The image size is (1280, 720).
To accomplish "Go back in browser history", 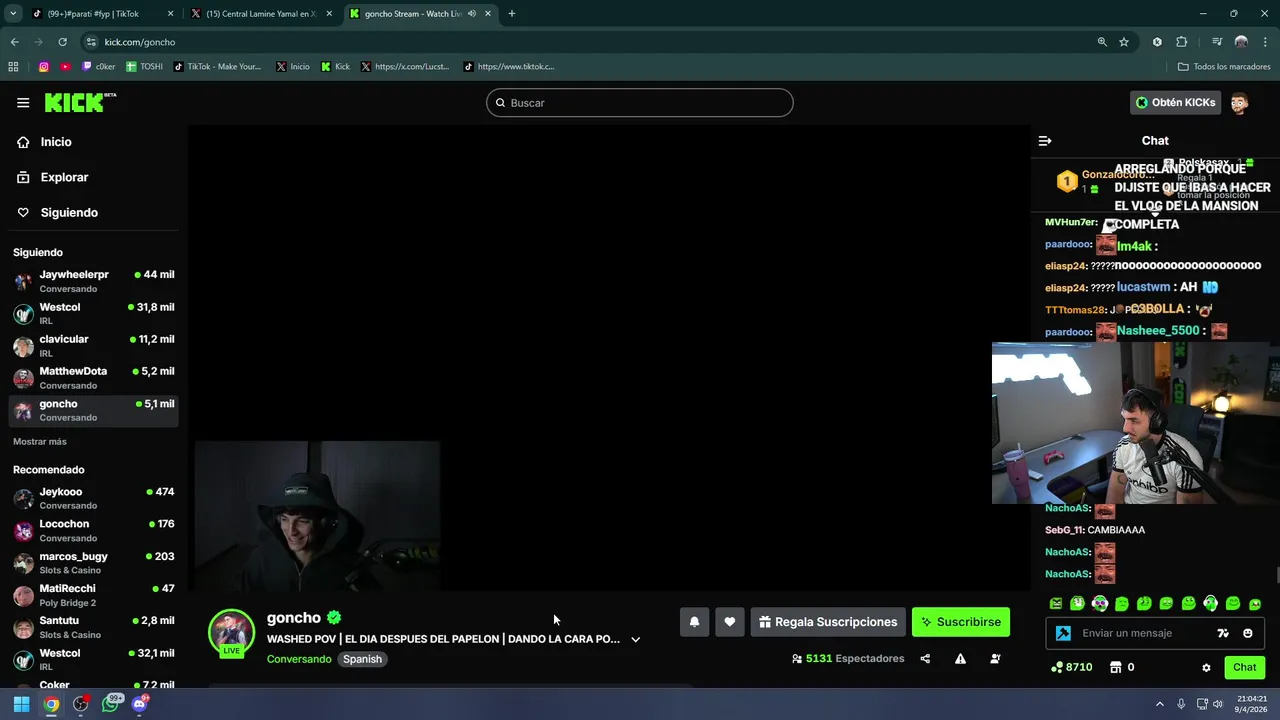I will pos(14,42).
